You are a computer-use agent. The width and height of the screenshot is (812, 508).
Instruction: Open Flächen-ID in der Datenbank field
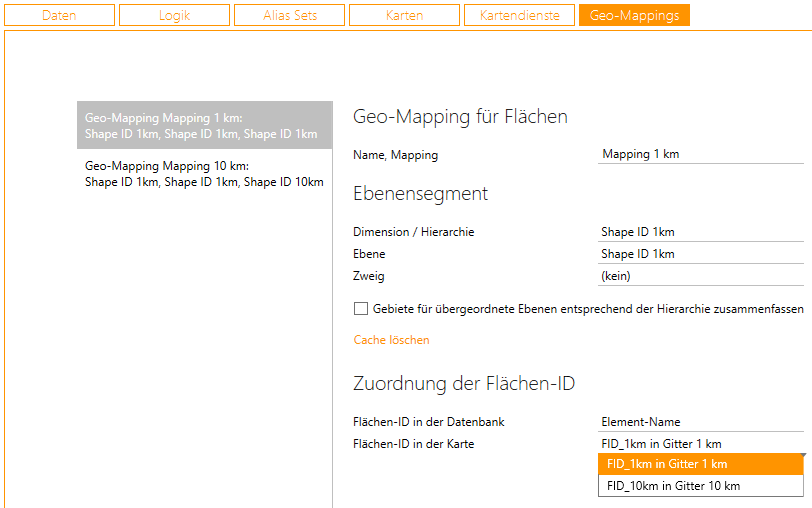point(700,422)
